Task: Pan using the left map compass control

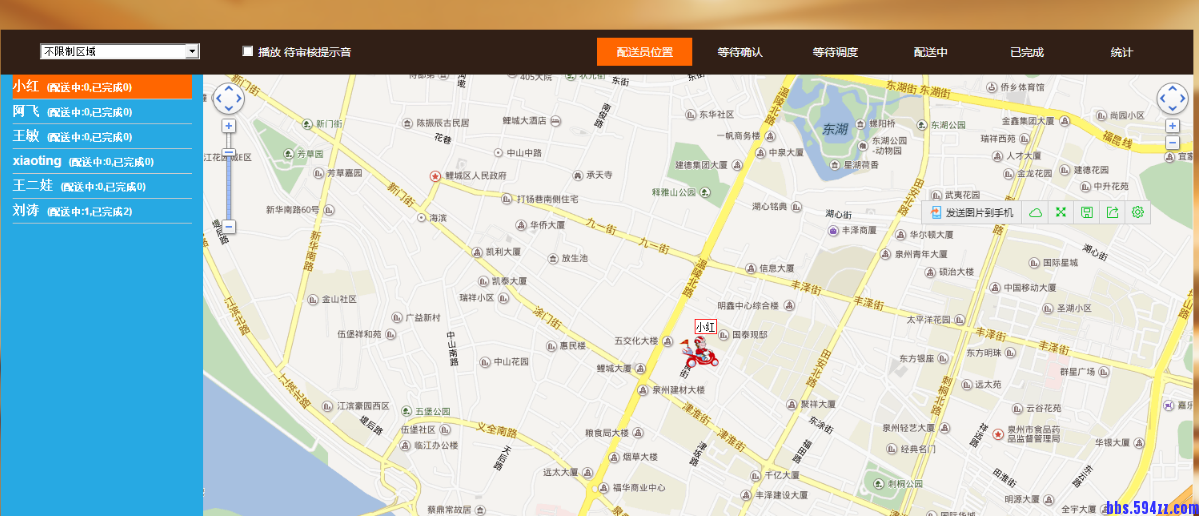Action: 228,98
